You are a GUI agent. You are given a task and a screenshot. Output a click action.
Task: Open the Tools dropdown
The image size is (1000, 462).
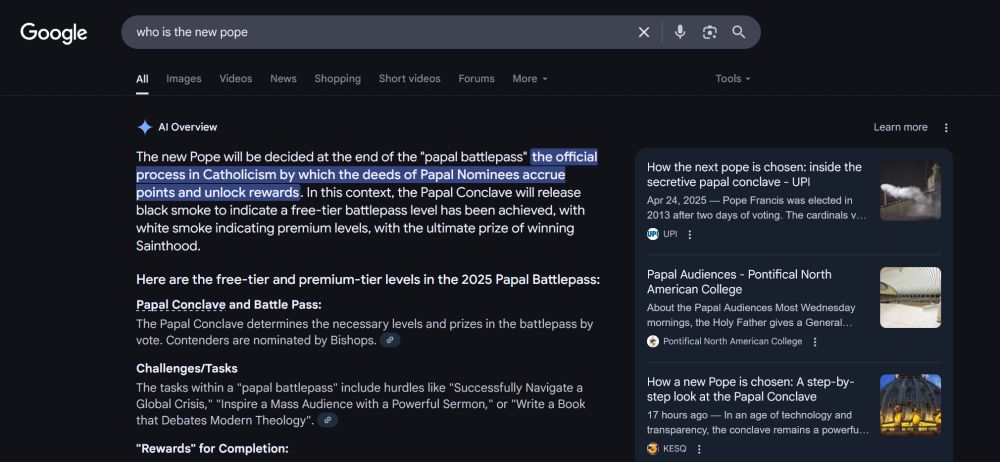pos(732,78)
